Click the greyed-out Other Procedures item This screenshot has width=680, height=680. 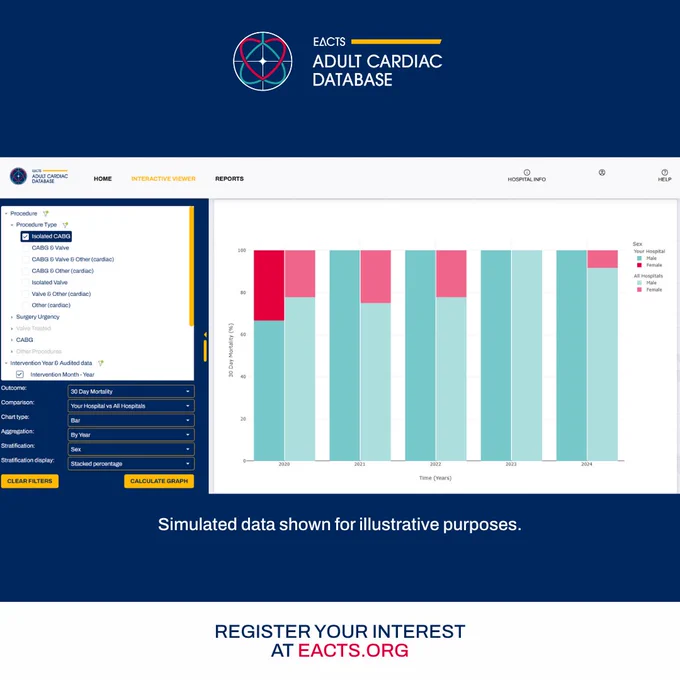click(x=39, y=351)
